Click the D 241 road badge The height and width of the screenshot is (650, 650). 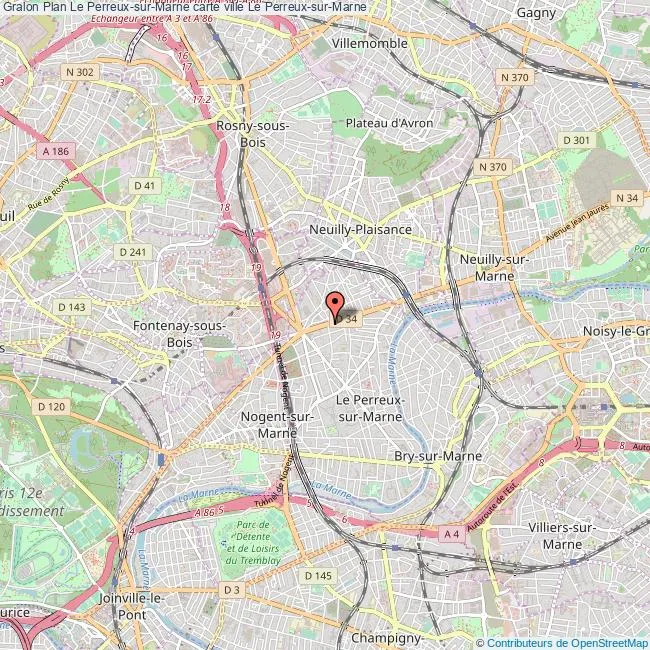coord(133,252)
